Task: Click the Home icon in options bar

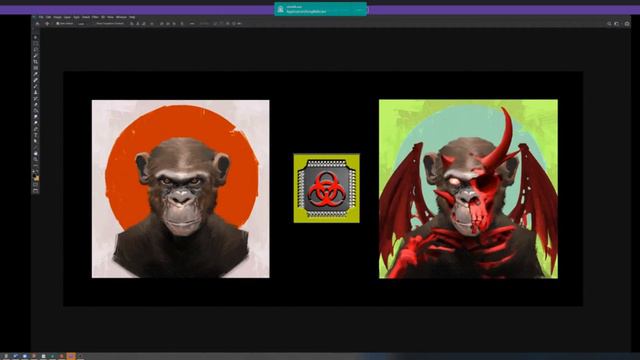Action: pos(38,24)
